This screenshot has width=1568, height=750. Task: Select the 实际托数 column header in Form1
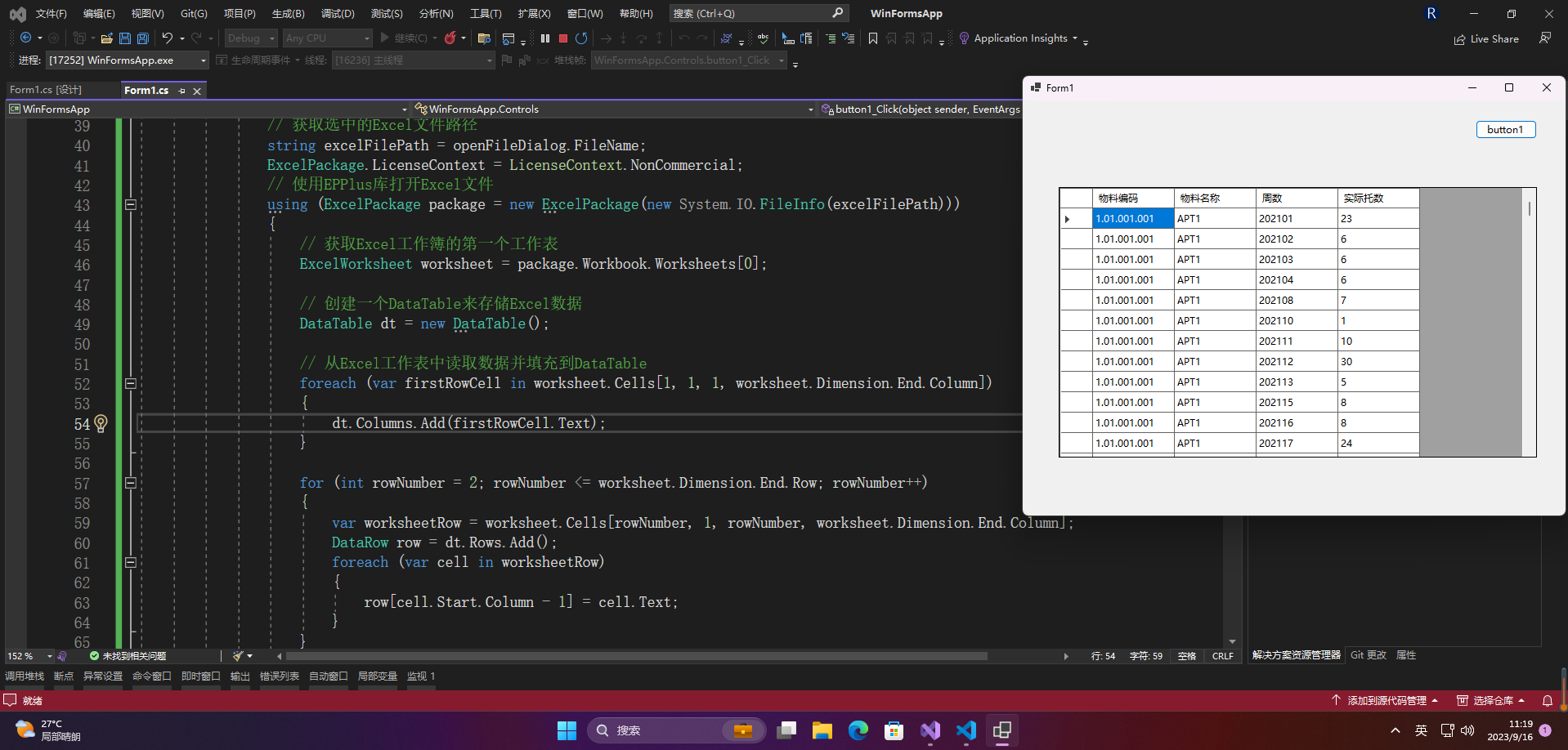1378,199
